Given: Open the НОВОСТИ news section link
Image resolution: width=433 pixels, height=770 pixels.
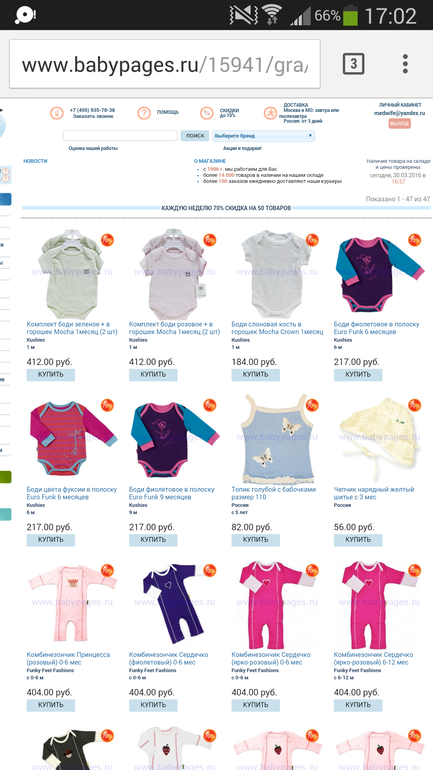Looking at the screenshot, I should click(35, 161).
